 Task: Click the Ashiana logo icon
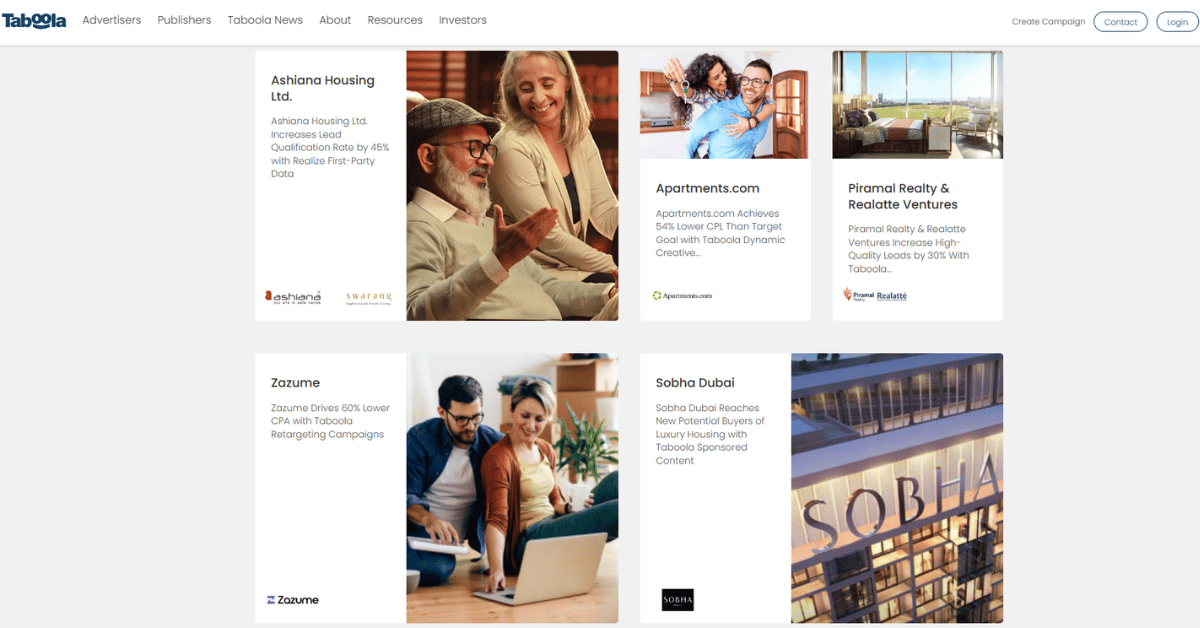[x=293, y=297]
